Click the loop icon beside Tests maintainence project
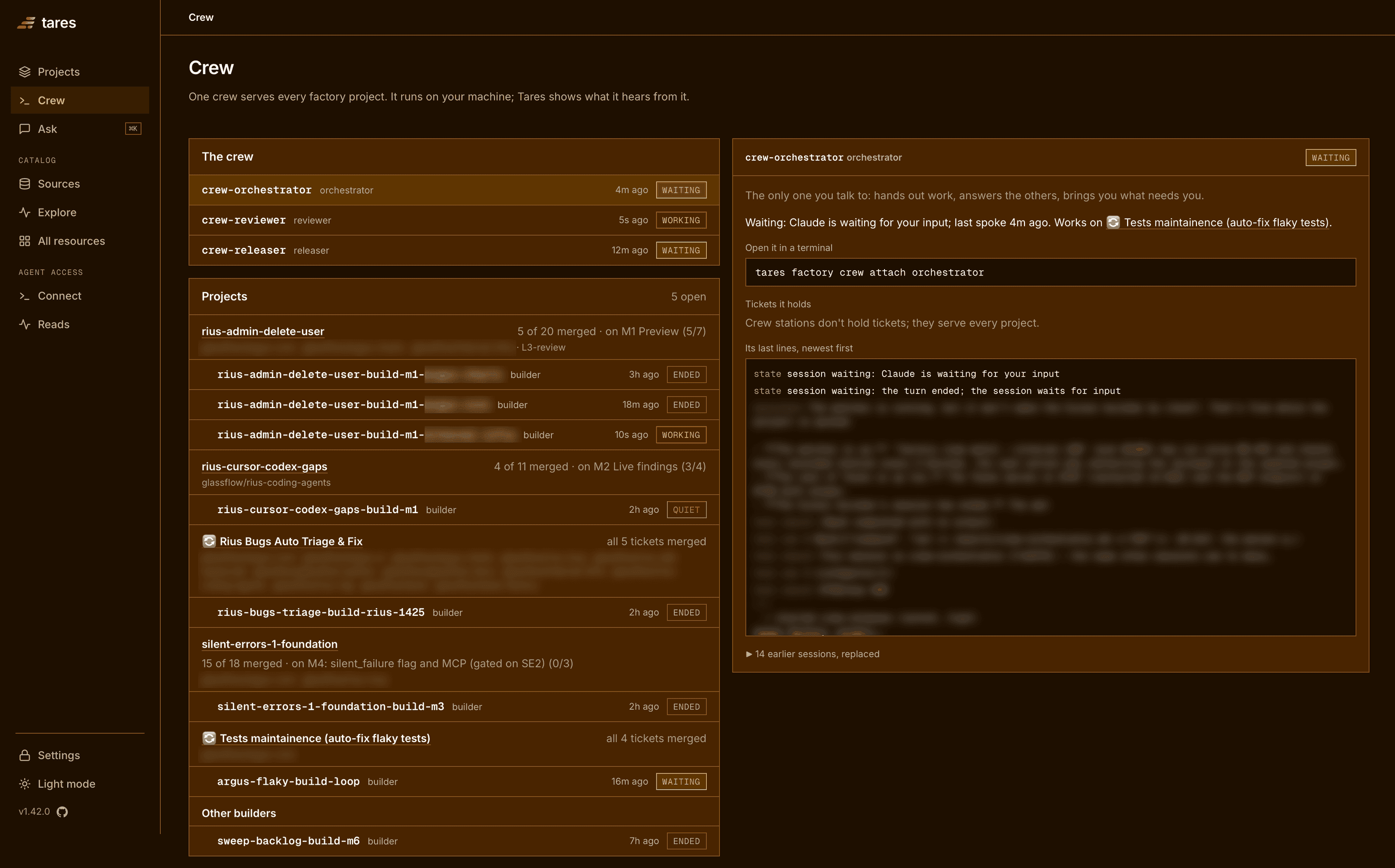1395x868 pixels. point(209,738)
